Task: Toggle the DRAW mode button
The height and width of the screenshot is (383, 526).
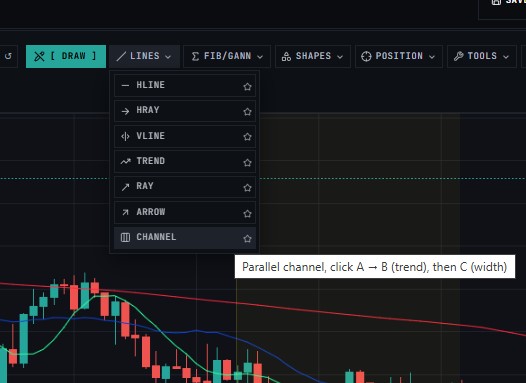Action: (66, 56)
